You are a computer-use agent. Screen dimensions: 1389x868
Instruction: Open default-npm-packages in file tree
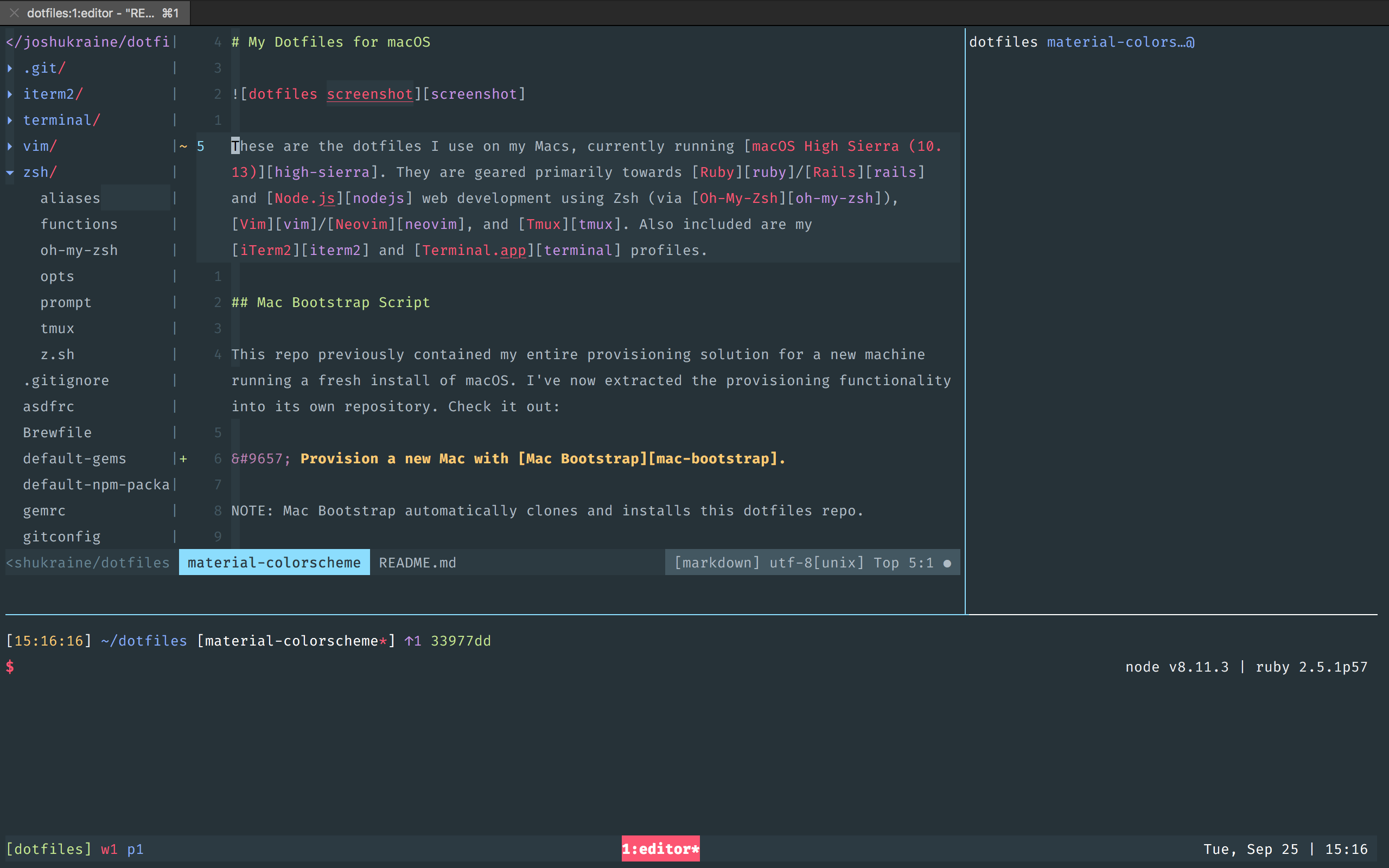96,484
